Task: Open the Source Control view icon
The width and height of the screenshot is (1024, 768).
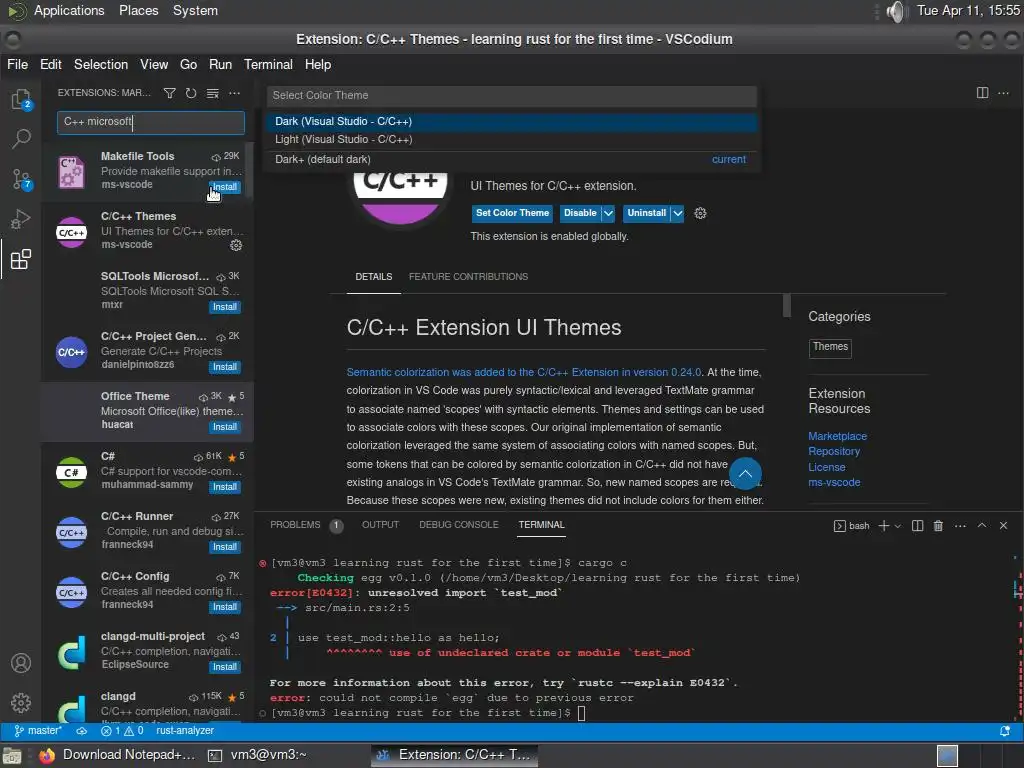Action: 21,179
